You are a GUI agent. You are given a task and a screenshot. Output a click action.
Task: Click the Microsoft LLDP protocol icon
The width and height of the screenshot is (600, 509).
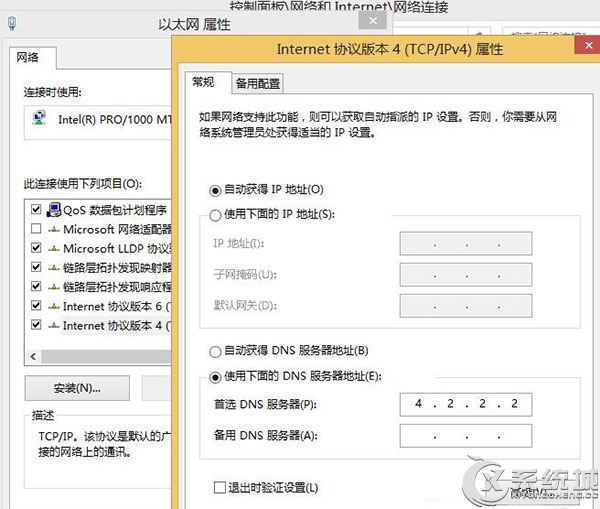pos(54,249)
